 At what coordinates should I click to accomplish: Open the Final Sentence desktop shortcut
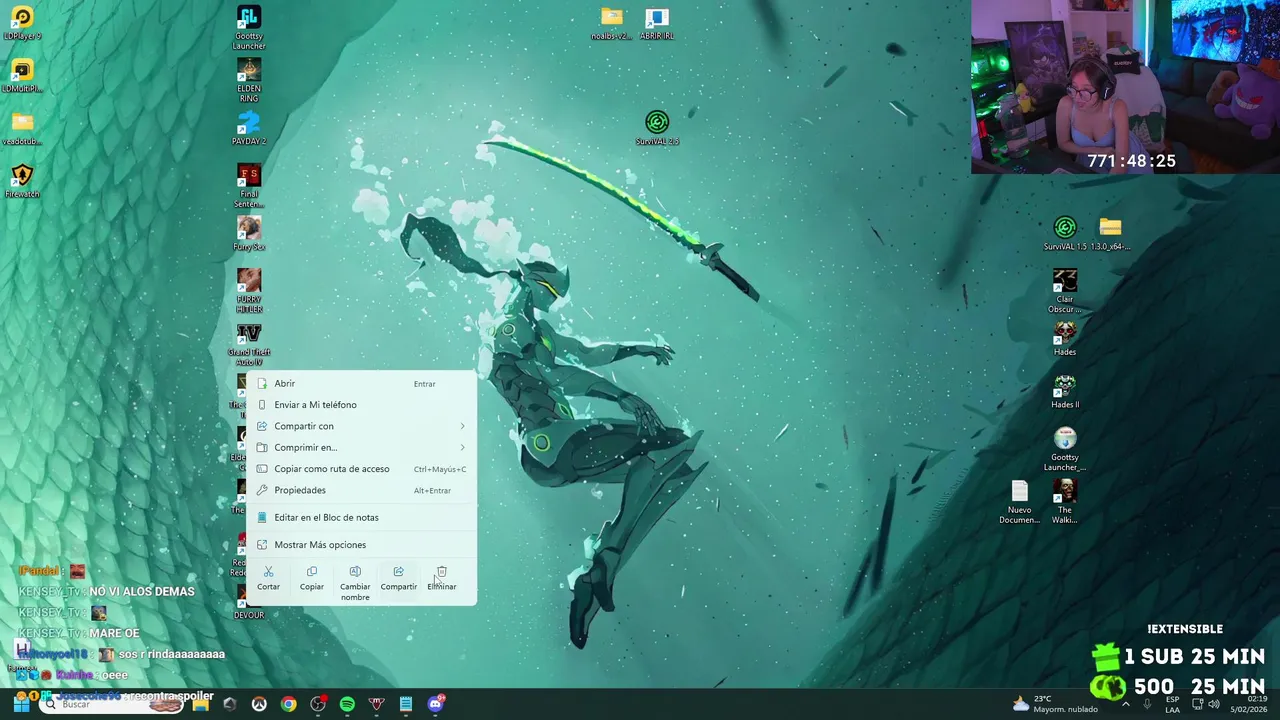coord(249,187)
